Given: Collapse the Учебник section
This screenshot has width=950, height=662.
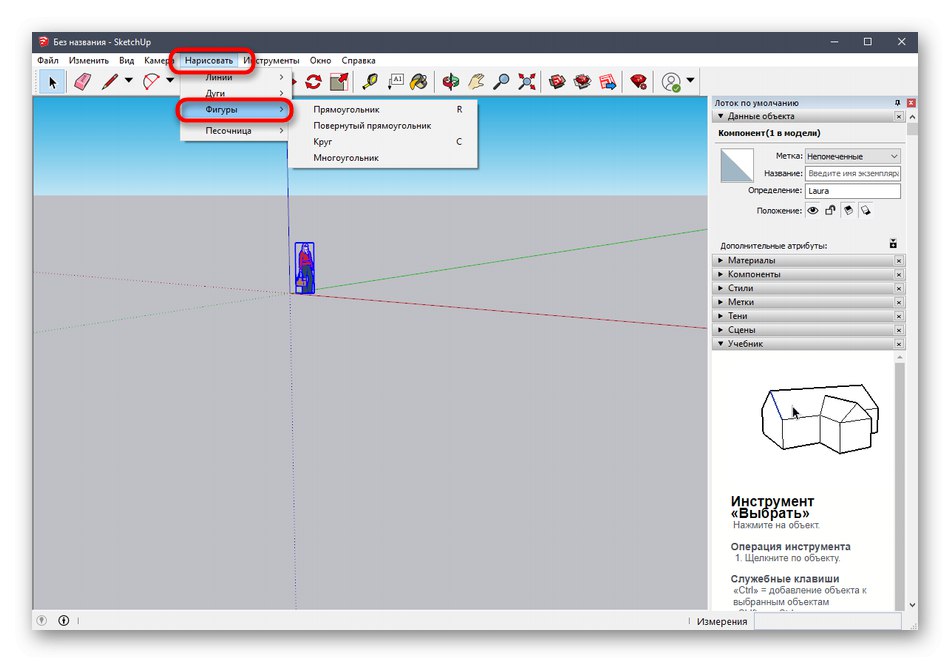Looking at the screenshot, I should (720, 344).
